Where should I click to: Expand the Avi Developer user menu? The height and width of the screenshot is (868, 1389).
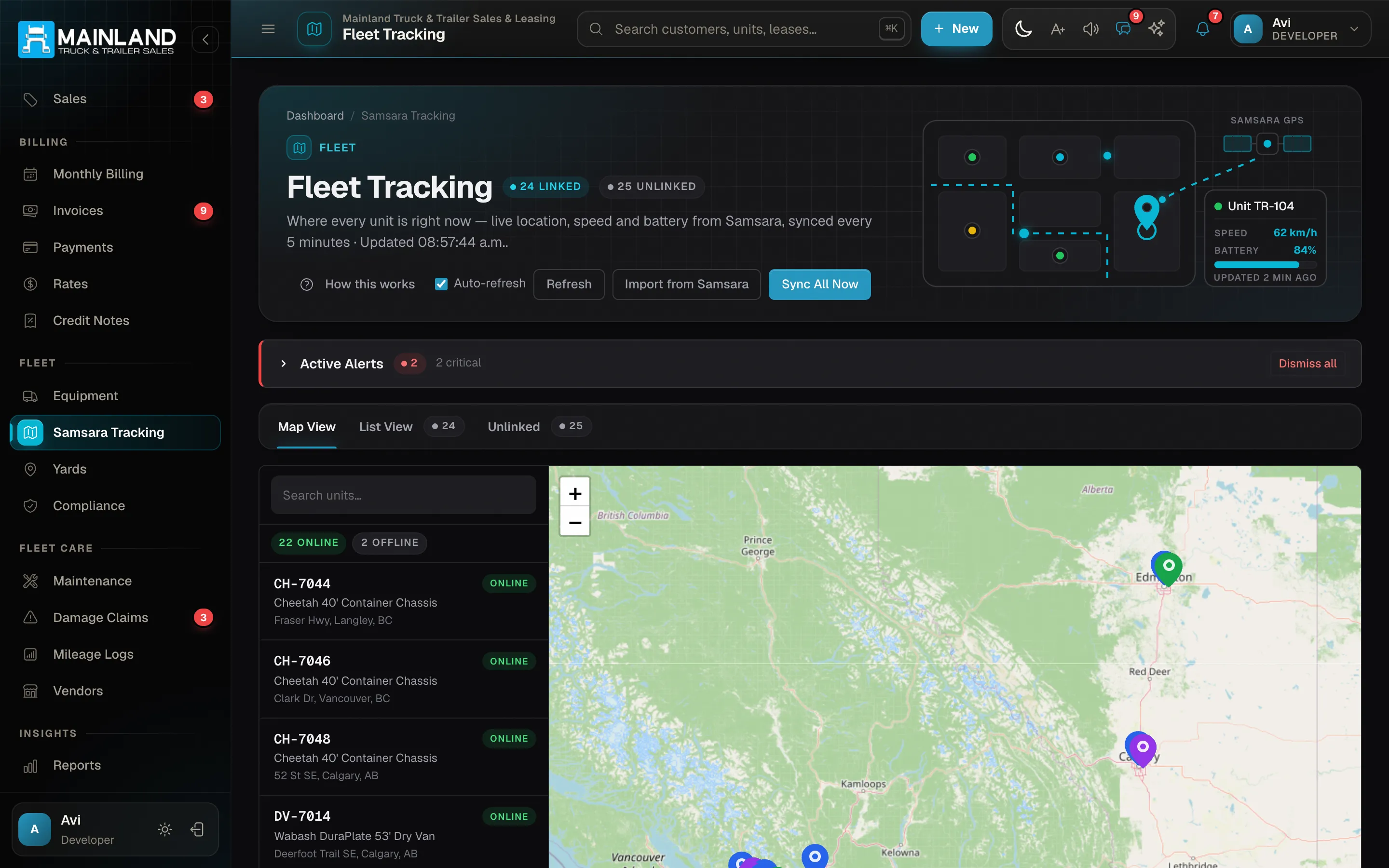[1300, 29]
